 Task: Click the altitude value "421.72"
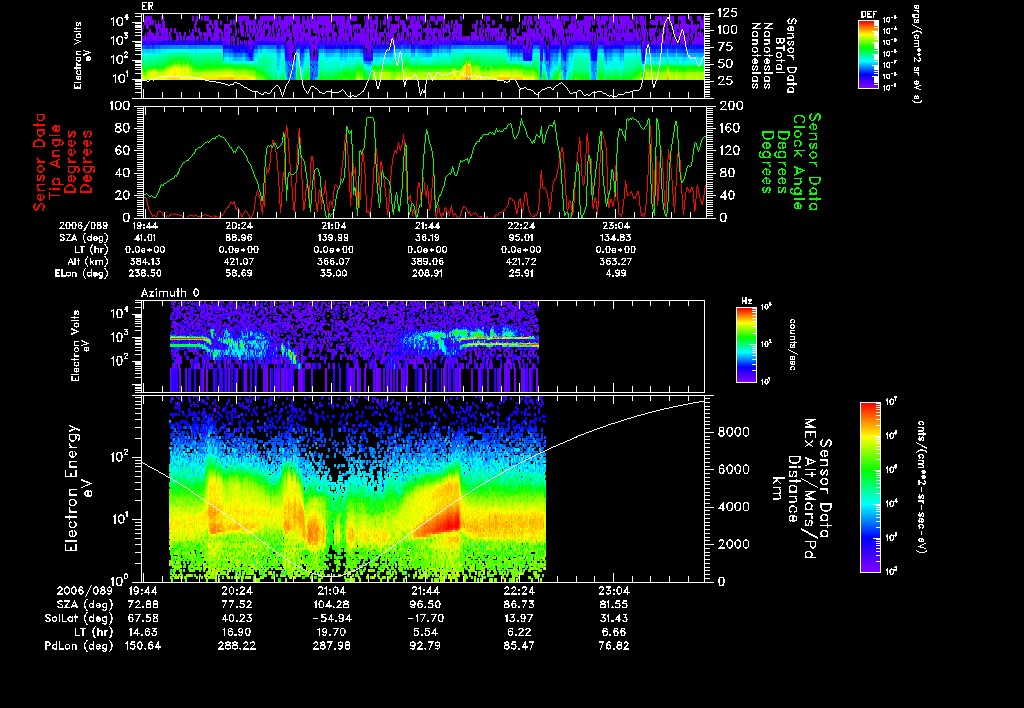pyautogui.click(x=521, y=261)
